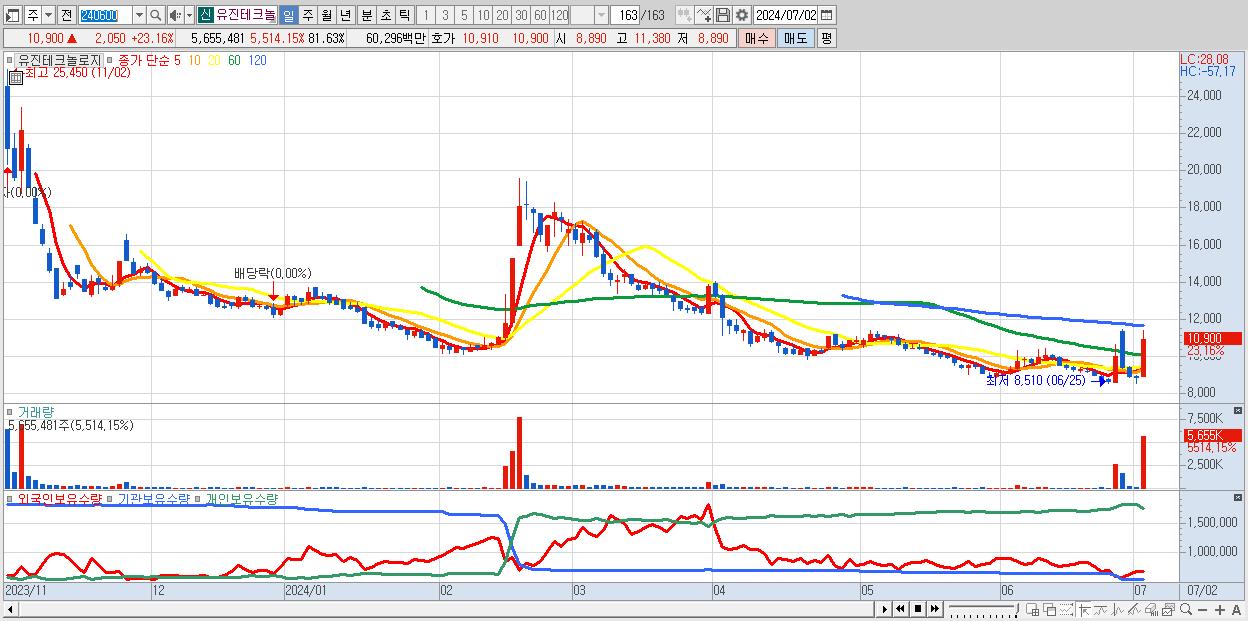Viewport: 1248px width, 621px height.
Task: Click the comparison chart icon before indicator icon
Action: click(x=685, y=15)
